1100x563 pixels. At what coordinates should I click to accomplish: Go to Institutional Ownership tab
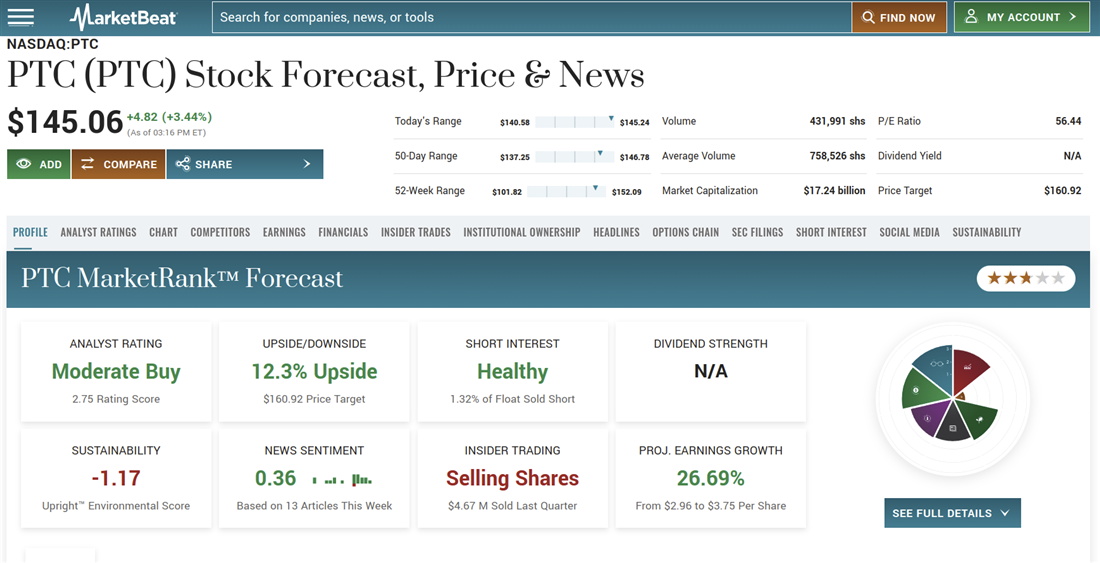click(522, 232)
